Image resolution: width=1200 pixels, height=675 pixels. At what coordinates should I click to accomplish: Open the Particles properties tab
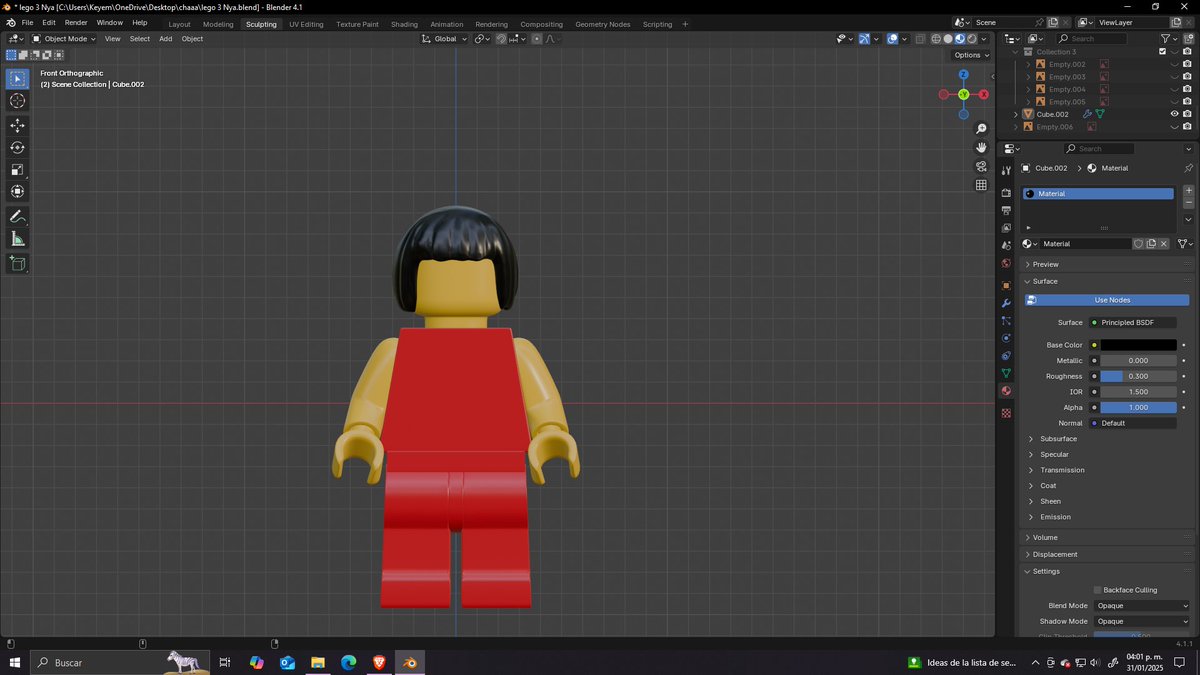coord(1006,320)
